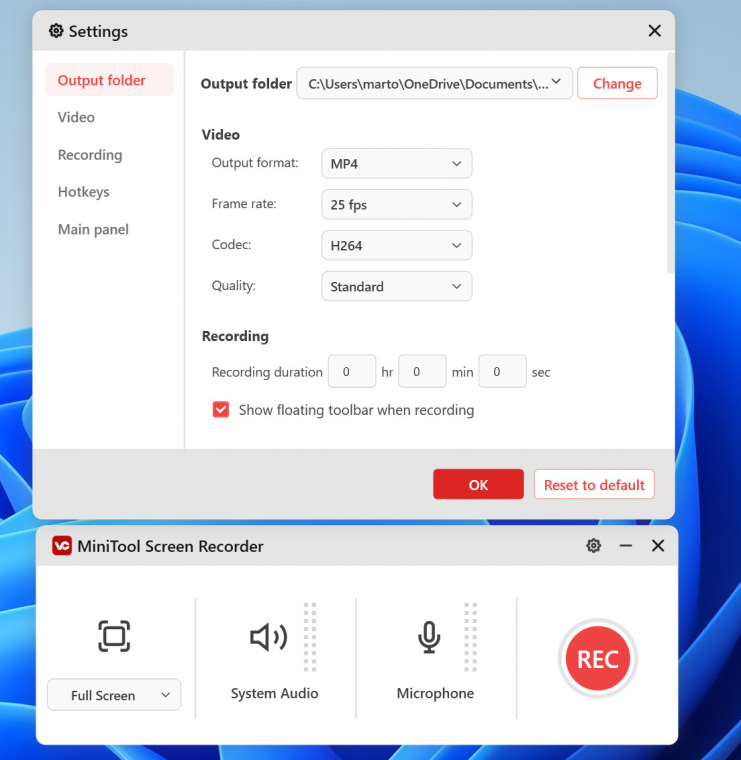Click the full screen capture region icon

(x=114, y=636)
